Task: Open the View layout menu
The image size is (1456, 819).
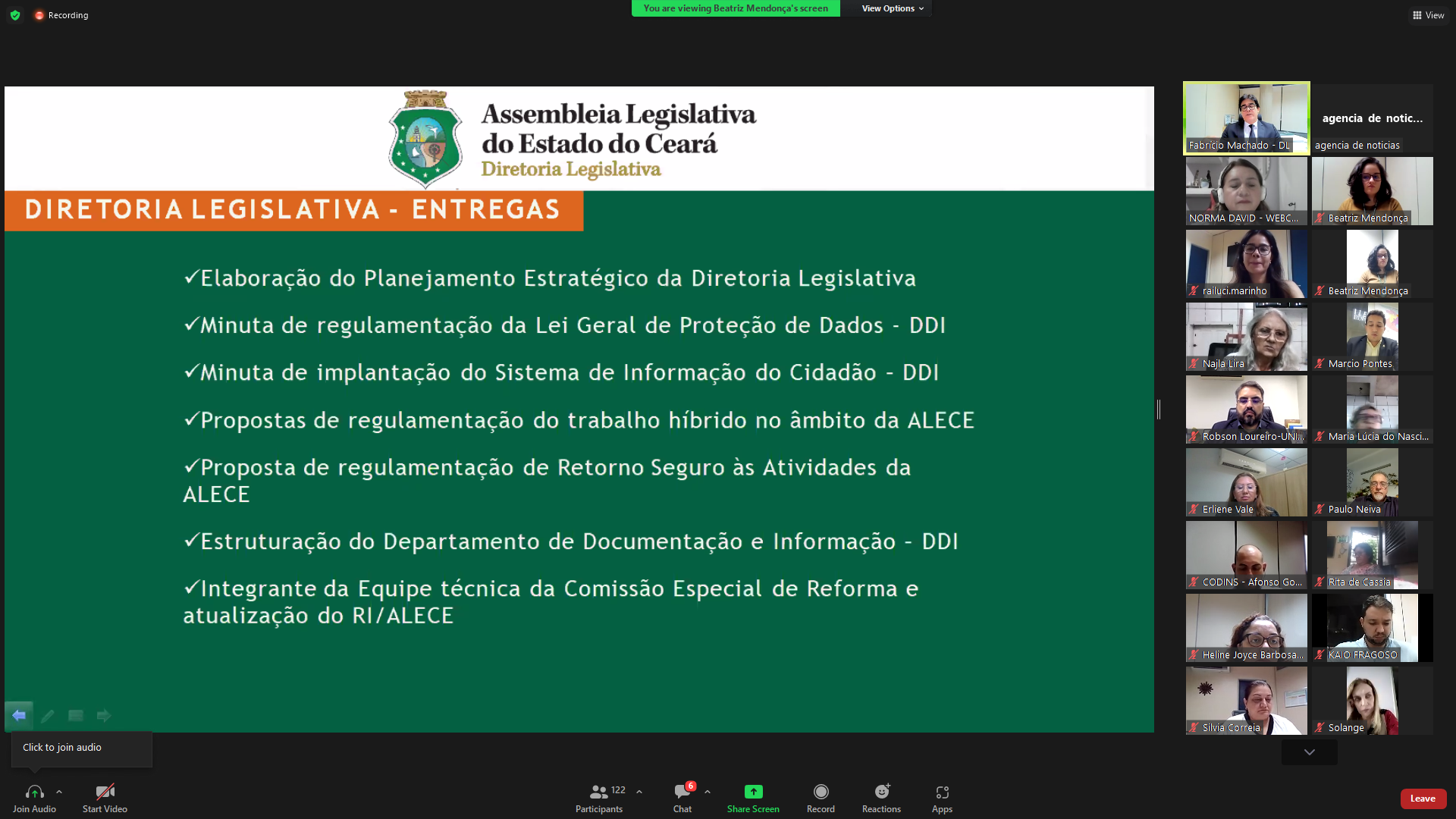Action: pyautogui.click(x=1429, y=15)
